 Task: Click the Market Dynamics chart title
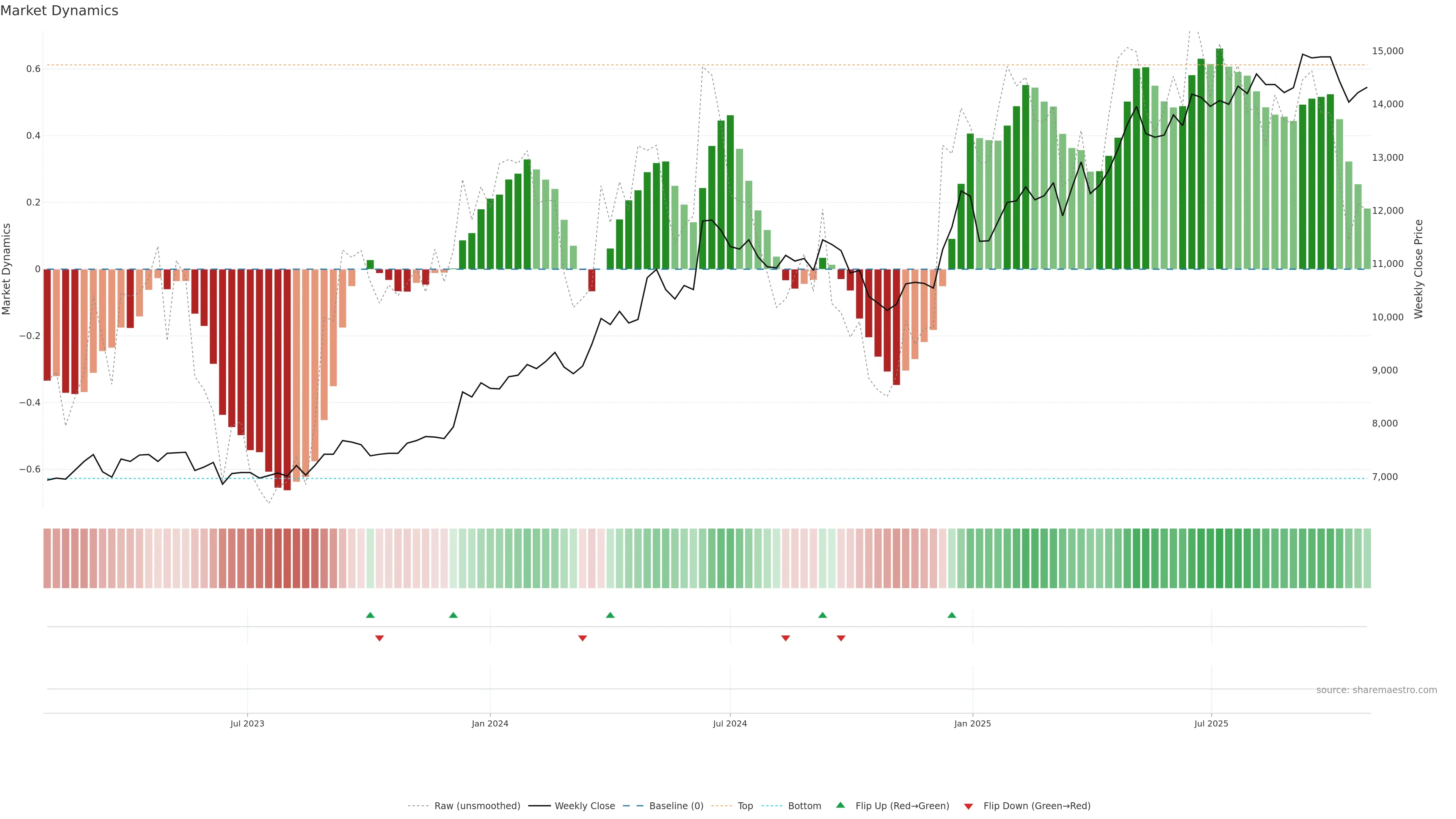click(x=60, y=11)
